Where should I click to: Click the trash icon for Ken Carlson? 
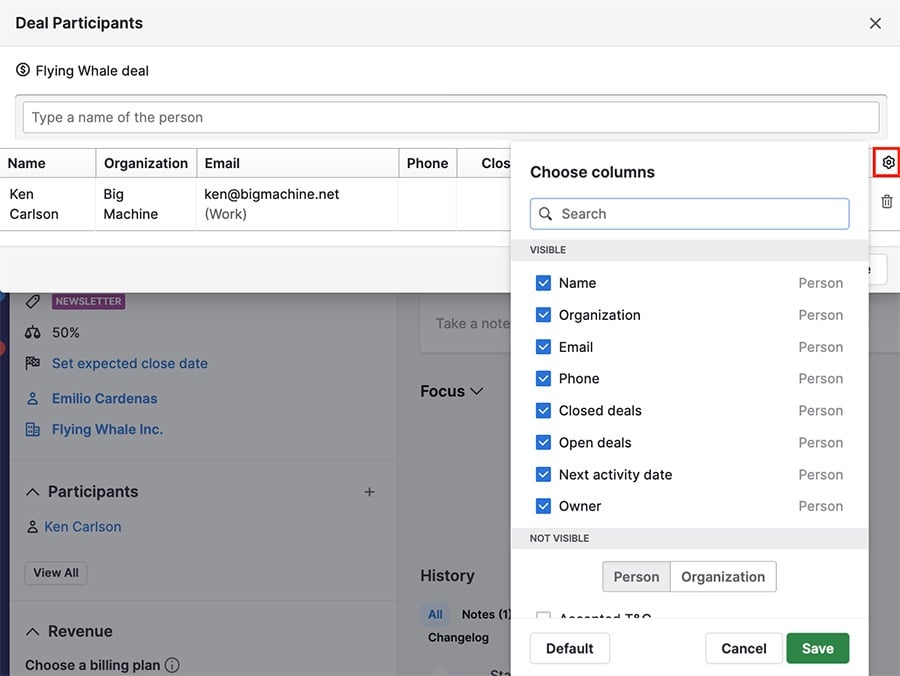(887, 202)
